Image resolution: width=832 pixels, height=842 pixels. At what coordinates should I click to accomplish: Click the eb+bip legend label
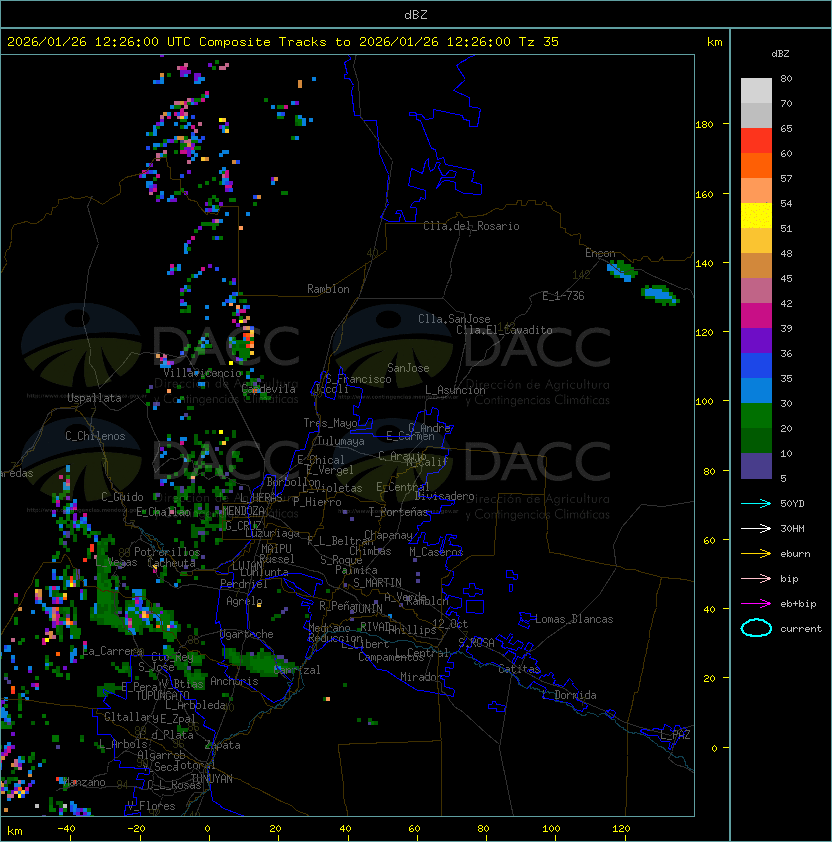[798, 604]
